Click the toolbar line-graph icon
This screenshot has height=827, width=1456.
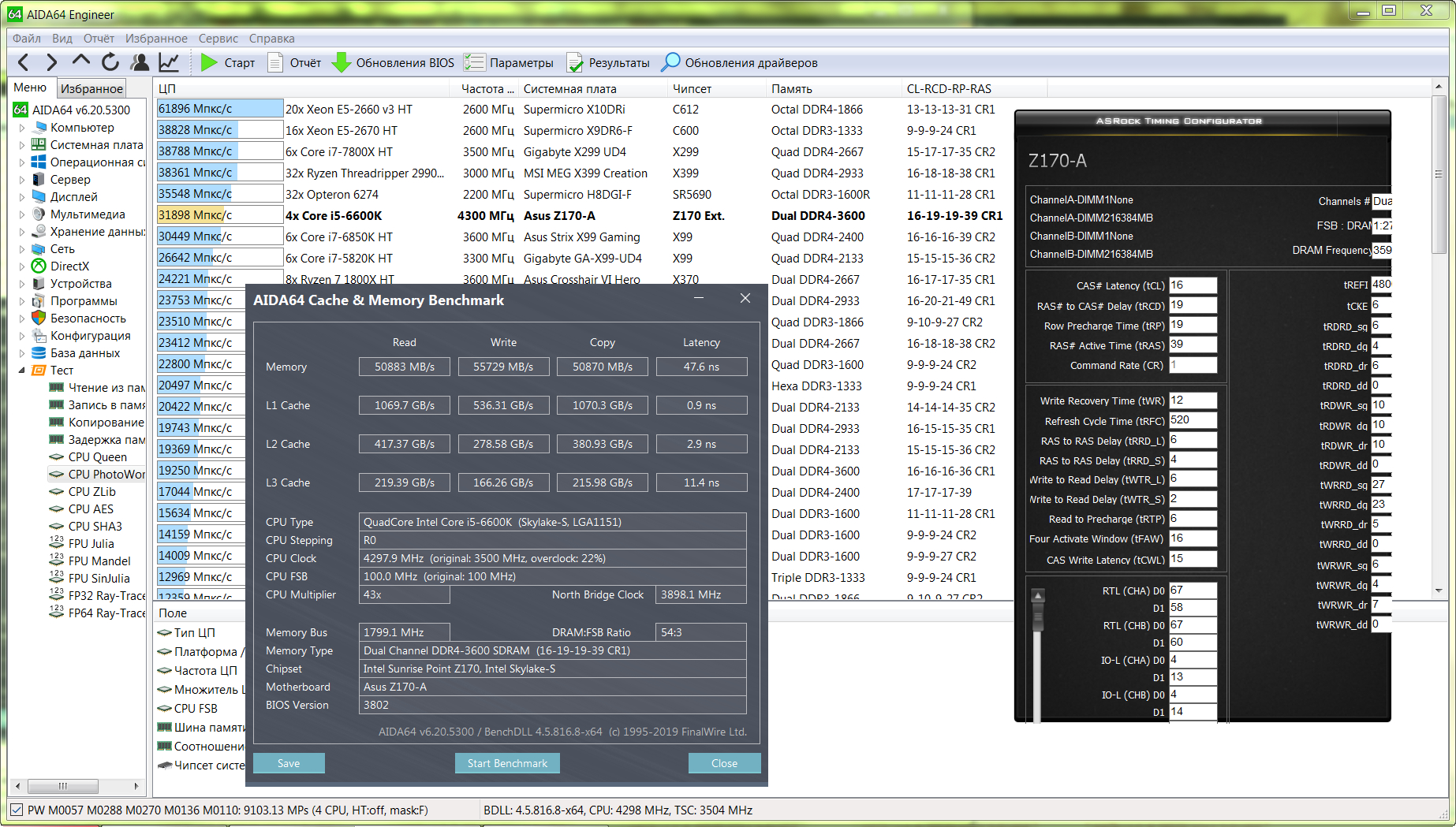pyautogui.click(x=169, y=62)
